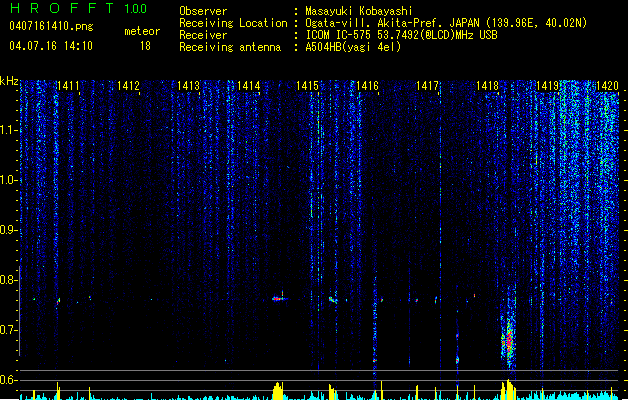629x400 pixels.
Task: Click the 1415 time marker
Action: point(307,86)
